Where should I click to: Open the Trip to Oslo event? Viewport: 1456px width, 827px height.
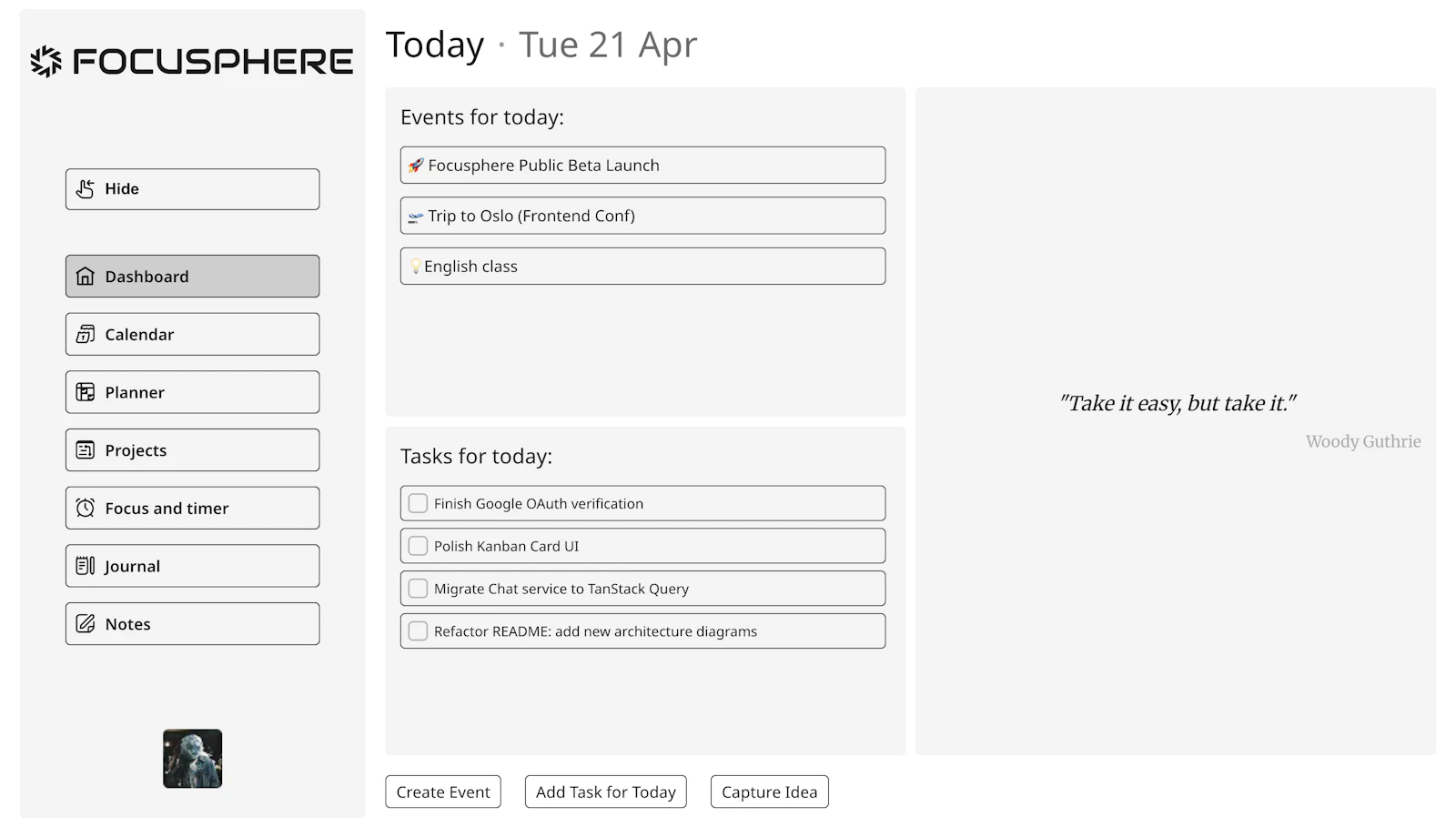[x=642, y=216]
